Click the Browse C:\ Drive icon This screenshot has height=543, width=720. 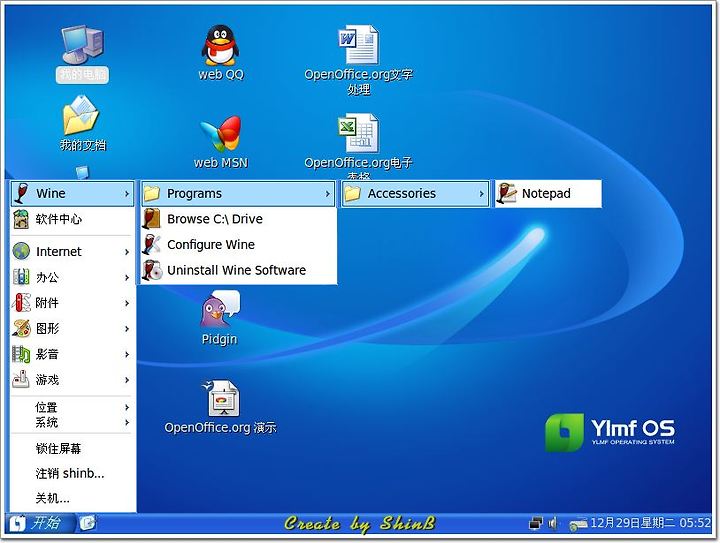click(x=152, y=218)
